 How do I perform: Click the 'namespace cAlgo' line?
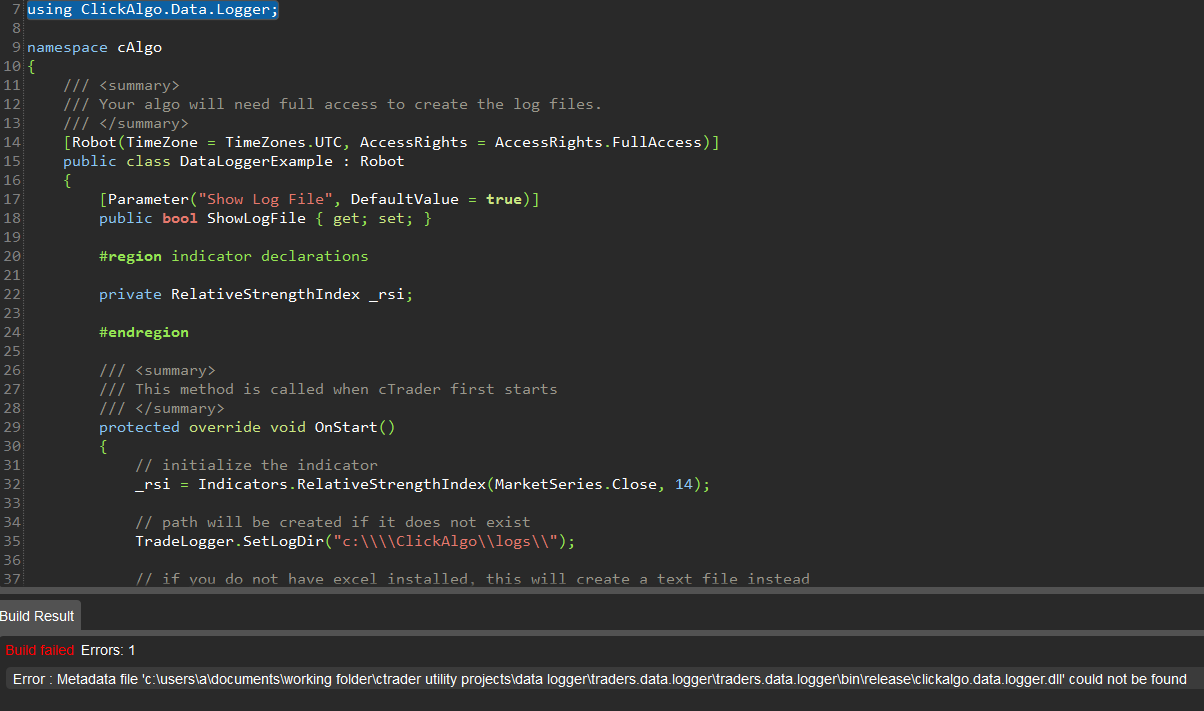coord(94,47)
